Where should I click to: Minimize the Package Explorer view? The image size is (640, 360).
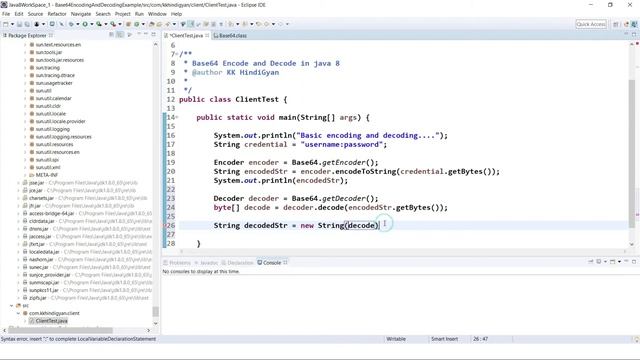point(146,34)
